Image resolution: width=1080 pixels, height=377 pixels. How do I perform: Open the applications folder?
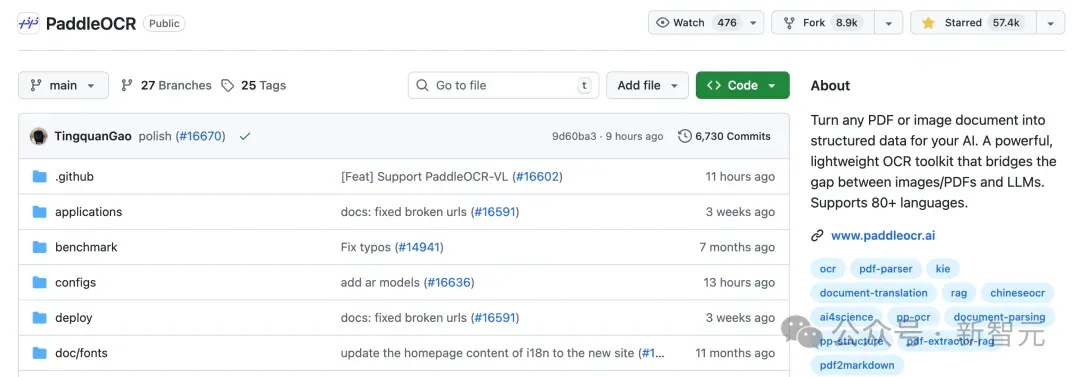click(x=89, y=212)
